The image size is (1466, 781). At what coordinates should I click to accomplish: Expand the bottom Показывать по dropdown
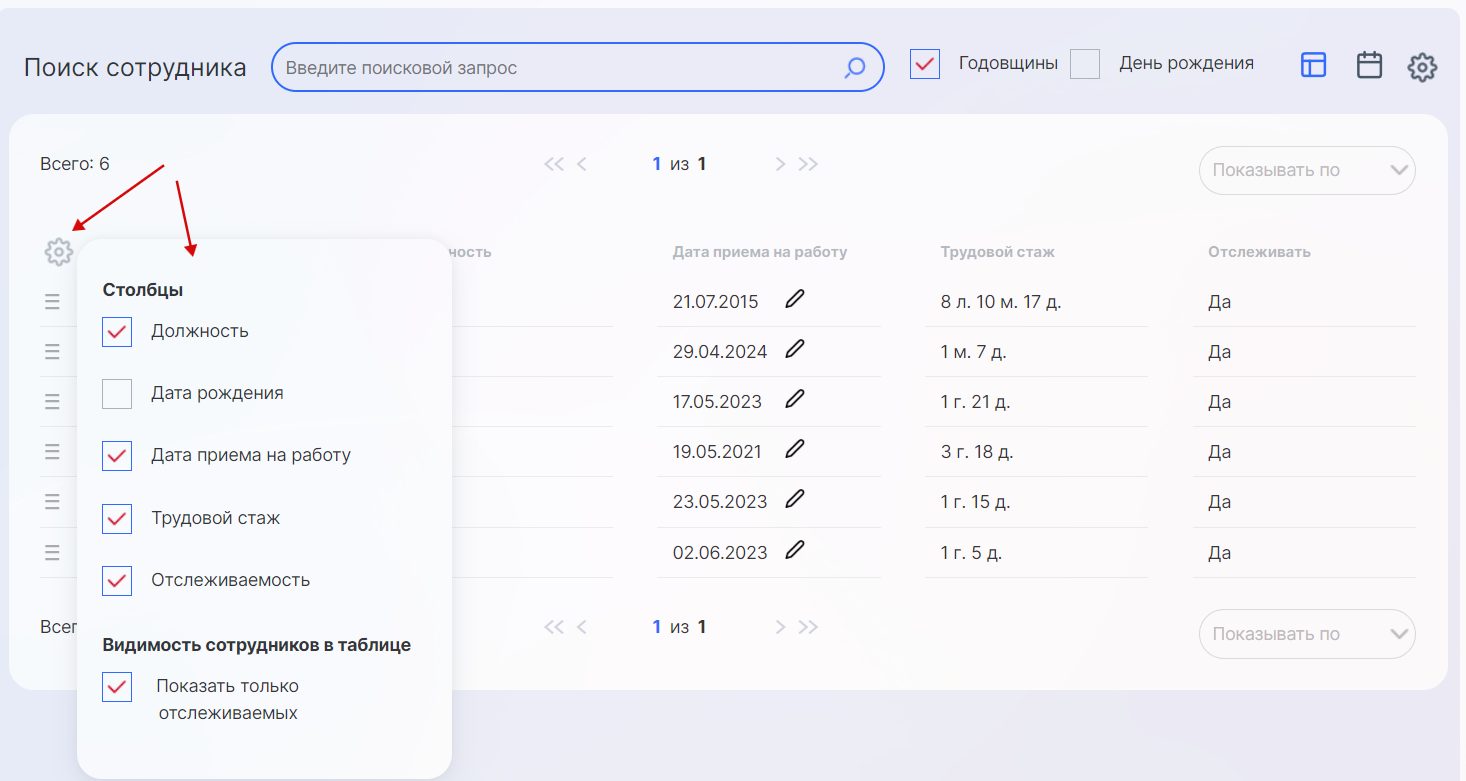1307,634
